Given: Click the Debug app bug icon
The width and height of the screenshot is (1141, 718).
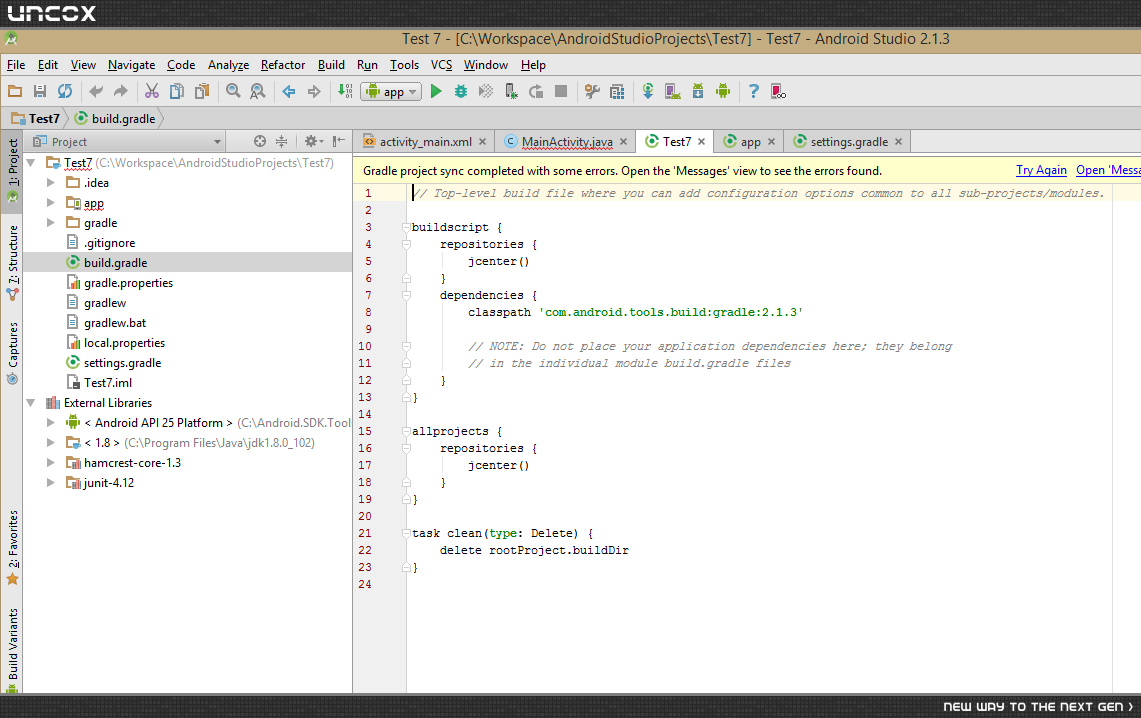Looking at the screenshot, I should (461, 92).
